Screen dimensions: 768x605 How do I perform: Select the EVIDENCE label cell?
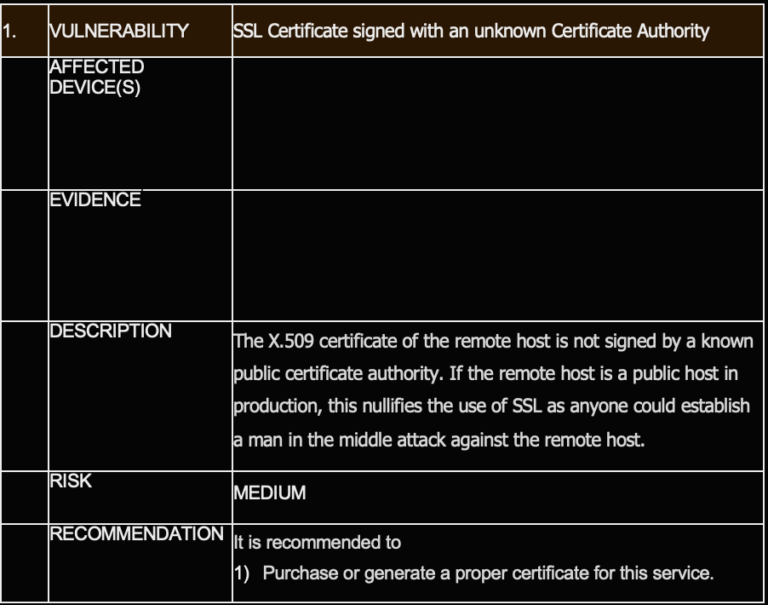95,200
